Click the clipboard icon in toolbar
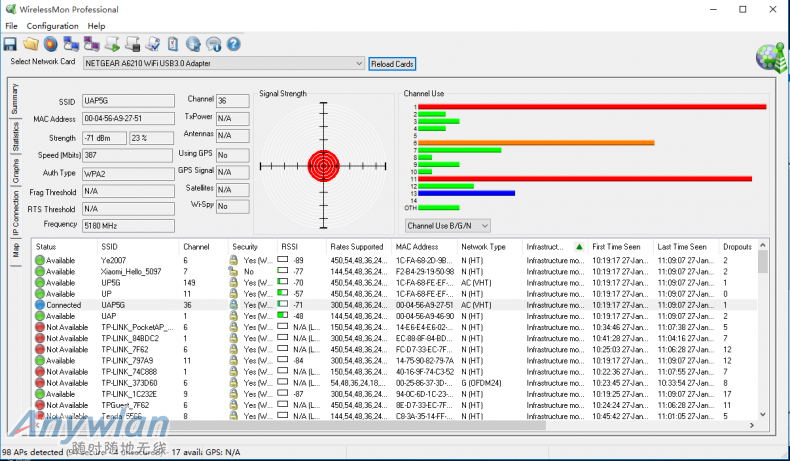The width and height of the screenshot is (790, 461). coord(173,44)
